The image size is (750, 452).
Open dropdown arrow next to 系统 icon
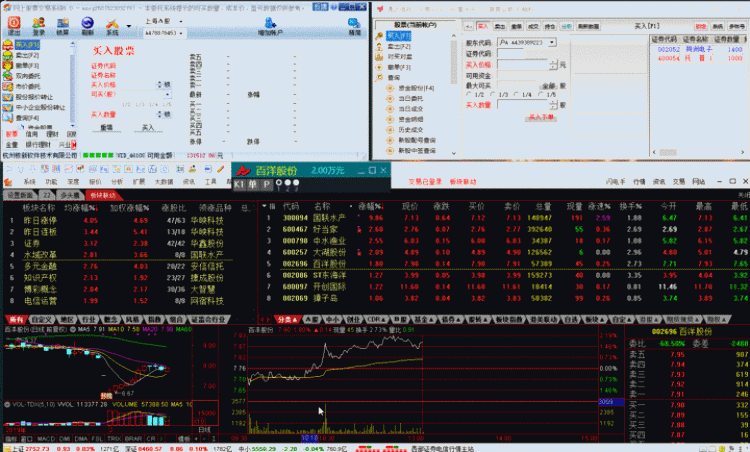[129, 26]
